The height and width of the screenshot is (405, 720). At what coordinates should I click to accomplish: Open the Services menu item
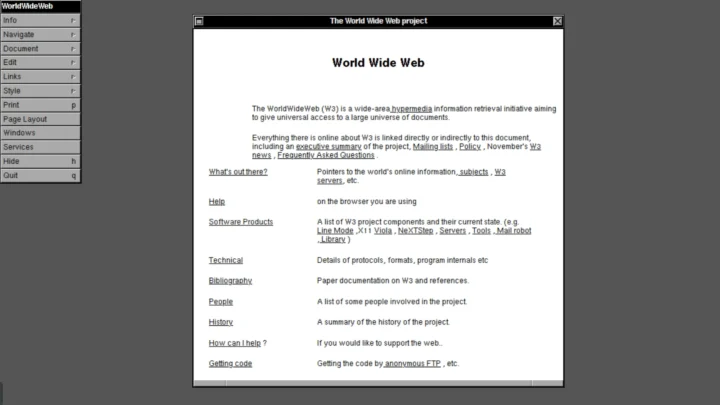tap(40, 147)
